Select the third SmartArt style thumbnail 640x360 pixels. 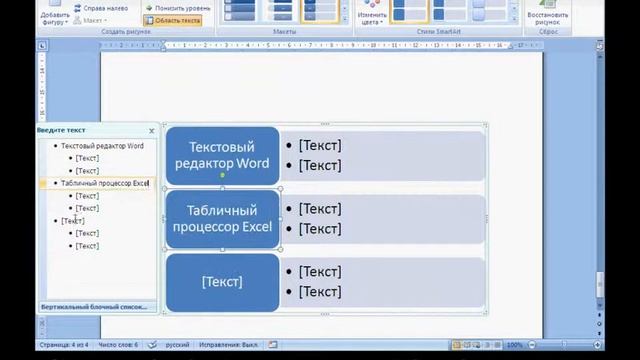[x=489, y=11]
